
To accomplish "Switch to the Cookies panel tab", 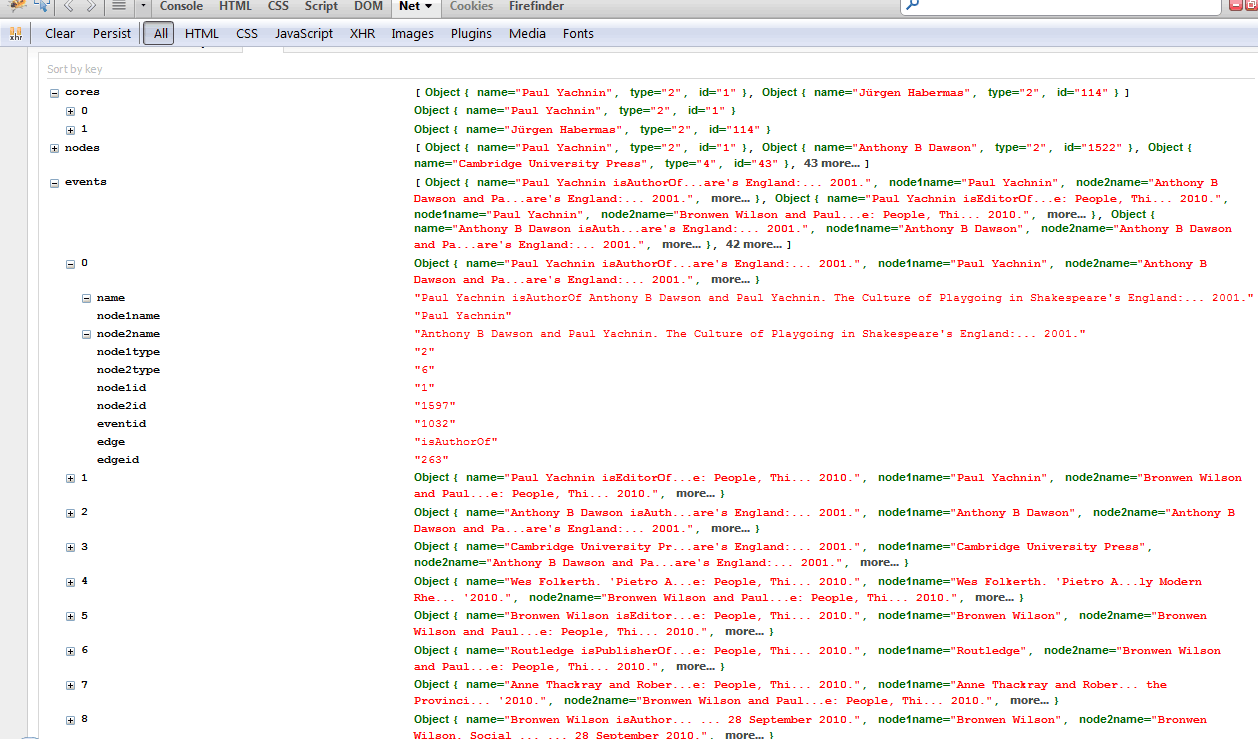I will tap(471, 6).
